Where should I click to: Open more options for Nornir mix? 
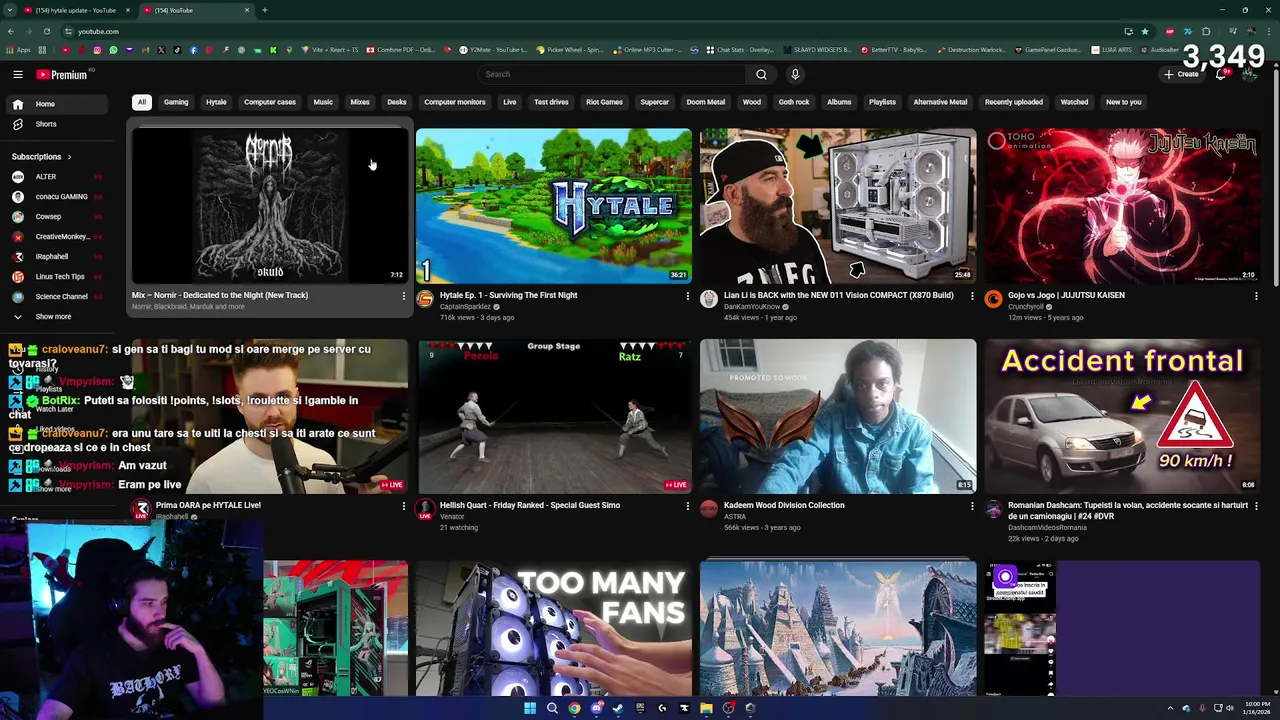[403, 296]
